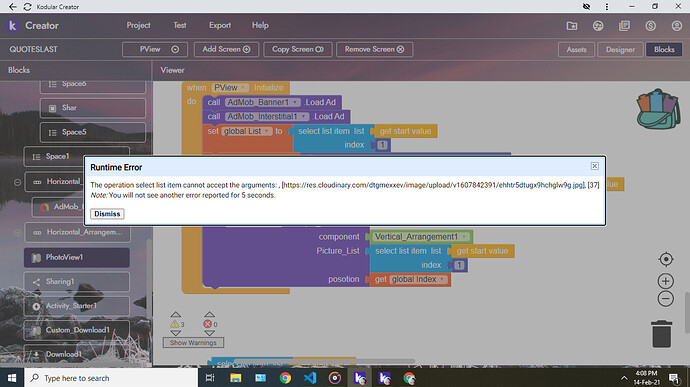Select the Sharing1 component
The width and height of the screenshot is (690, 387).
click(77, 282)
